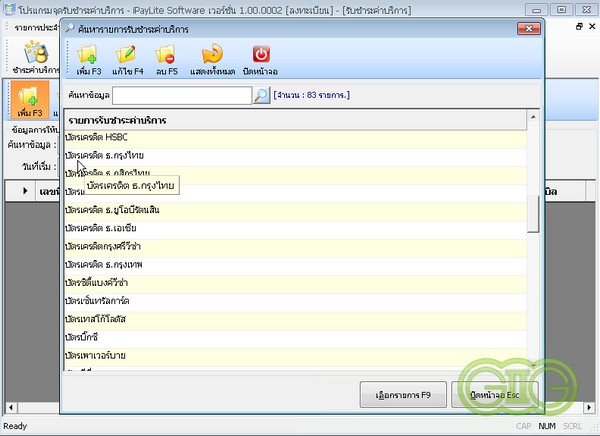Screen dimensions: 600x436
Task: Click the magnifier search button beside search box
Action: (x=262, y=95)
